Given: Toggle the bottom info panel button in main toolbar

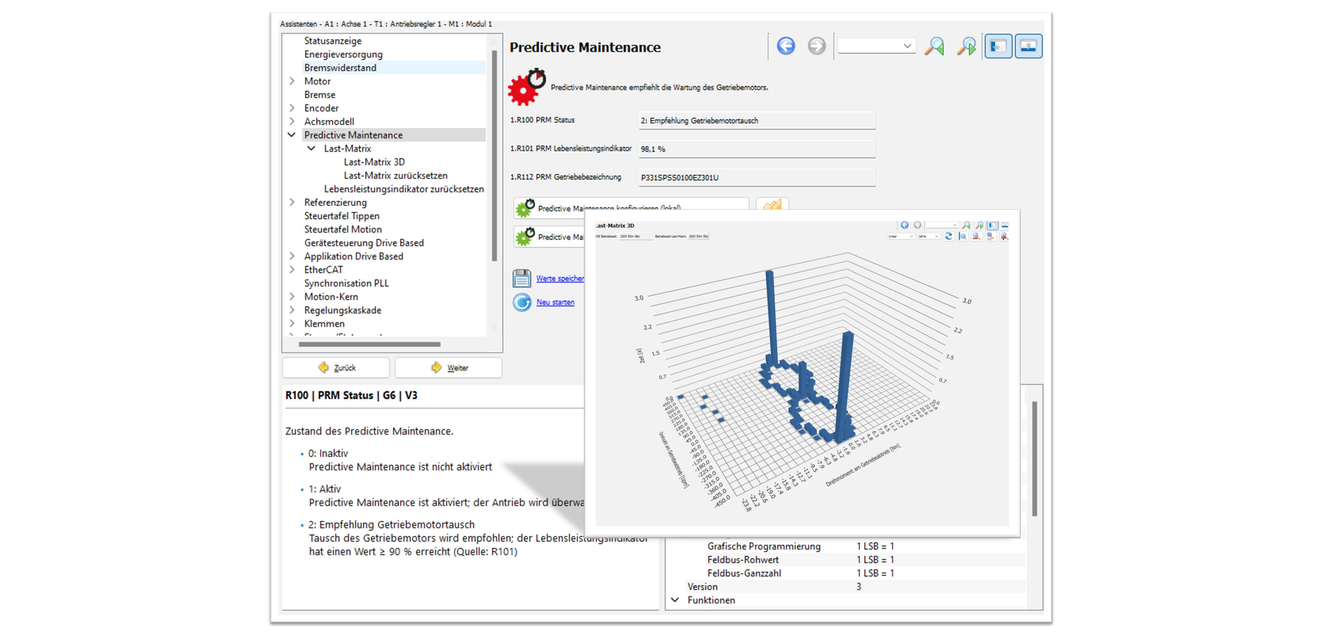Looking at the screenshot, I should click(x=1029, y=46).
